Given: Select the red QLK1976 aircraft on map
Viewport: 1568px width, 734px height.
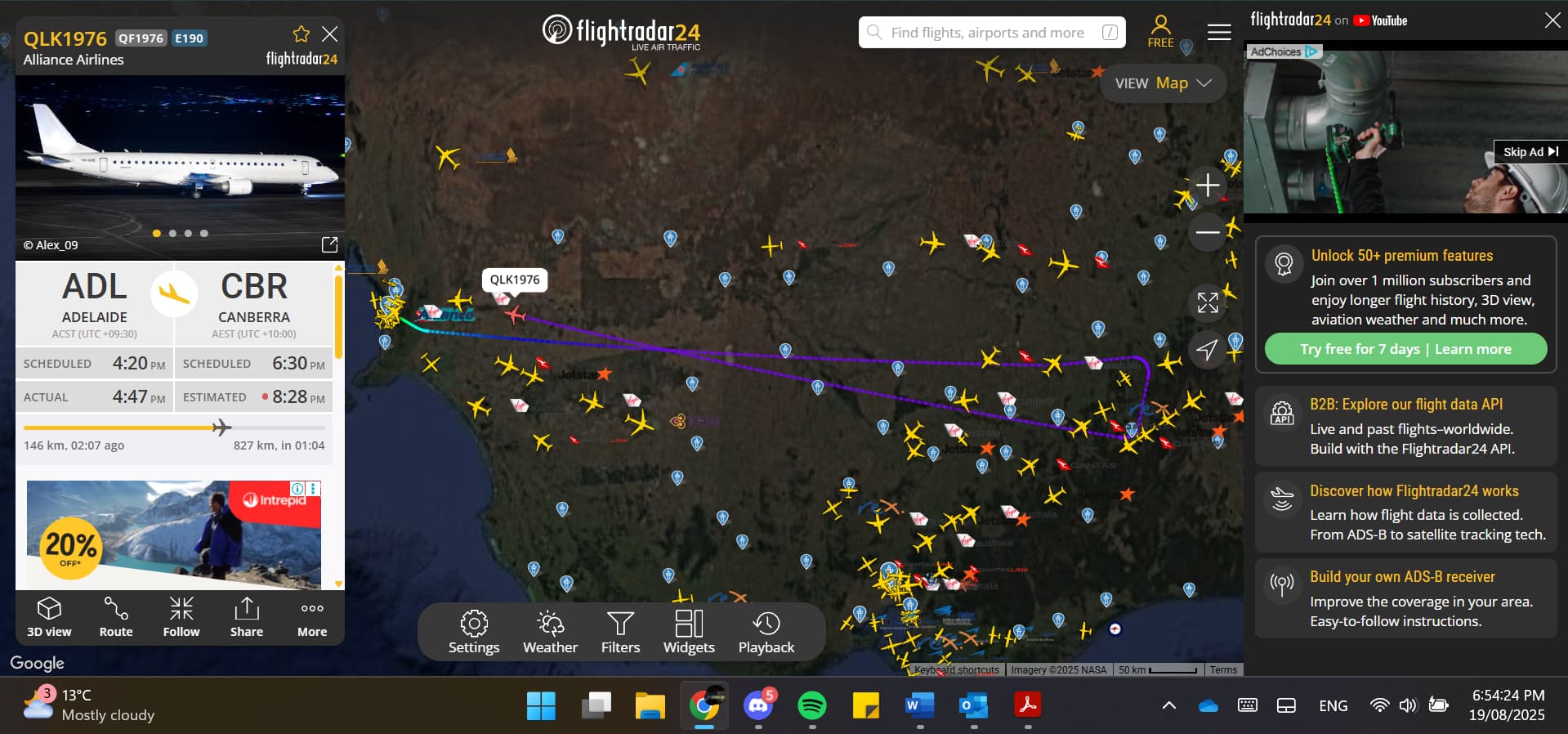Looking at the screenshot, I should coord(515,314).
